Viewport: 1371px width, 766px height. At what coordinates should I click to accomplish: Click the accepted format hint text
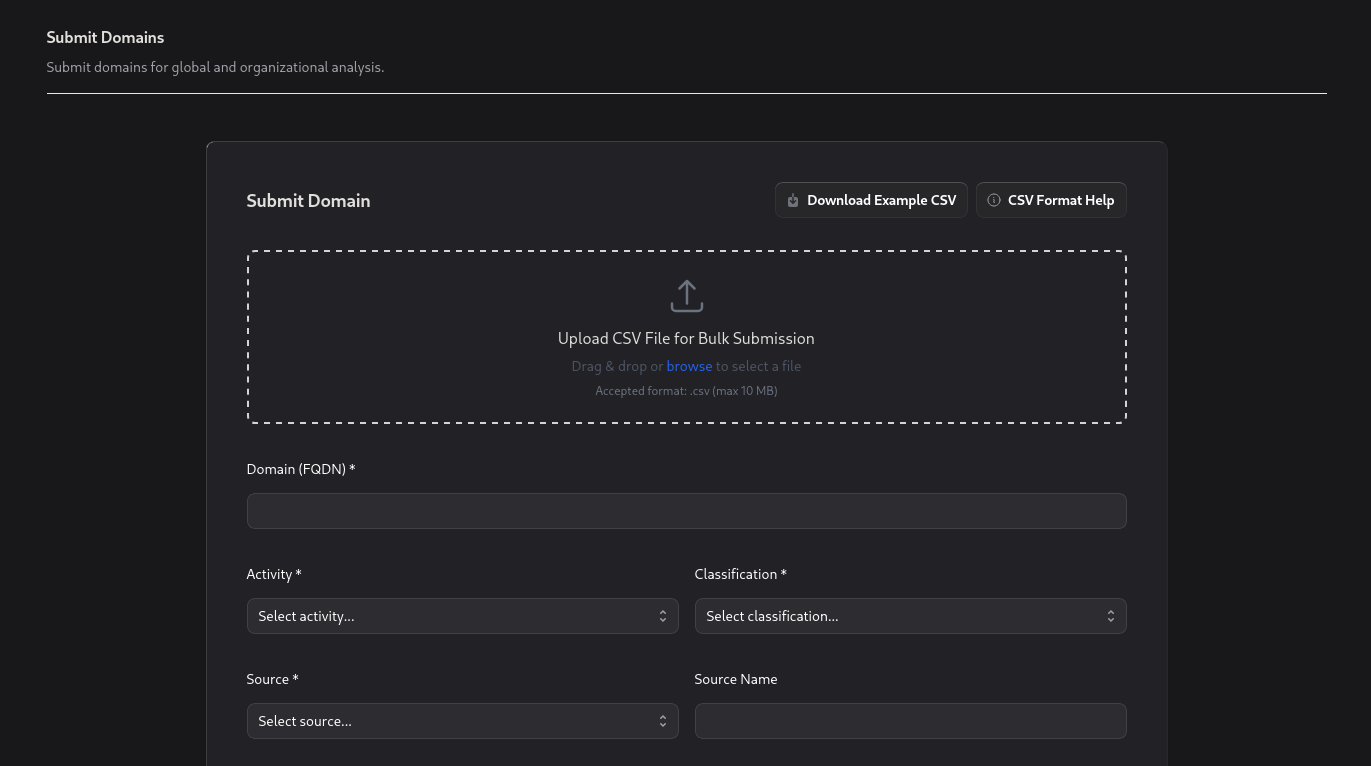point(686,390)
